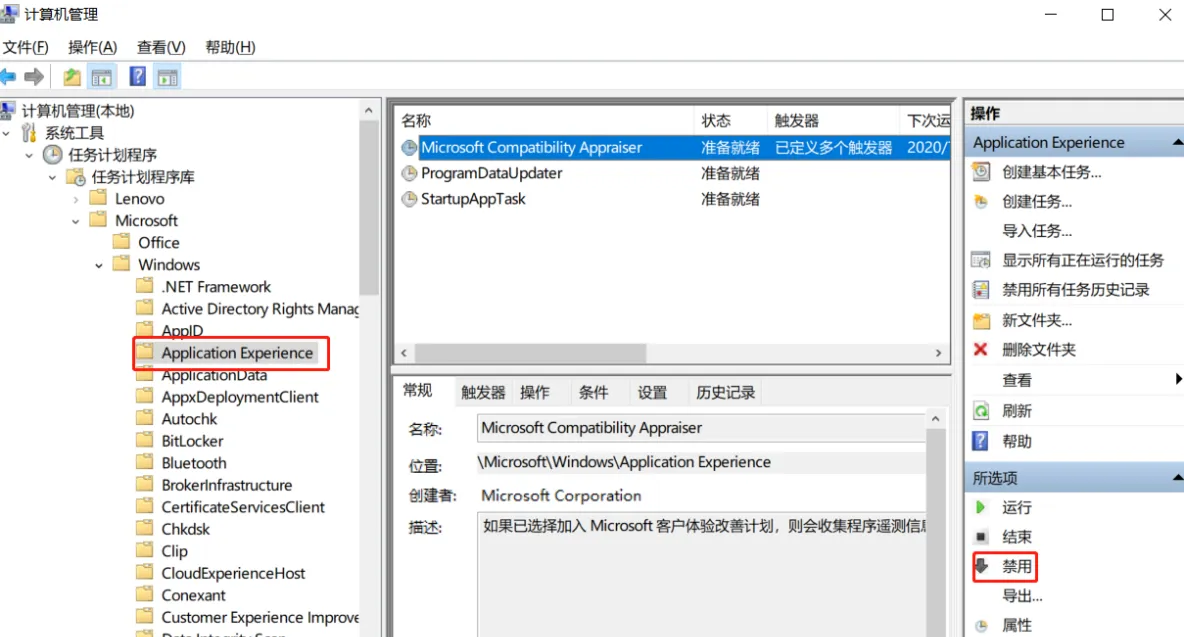This screenshot has height=637, width=1184.
Task: Click the 描述 description text box
Action: (701, 575)
